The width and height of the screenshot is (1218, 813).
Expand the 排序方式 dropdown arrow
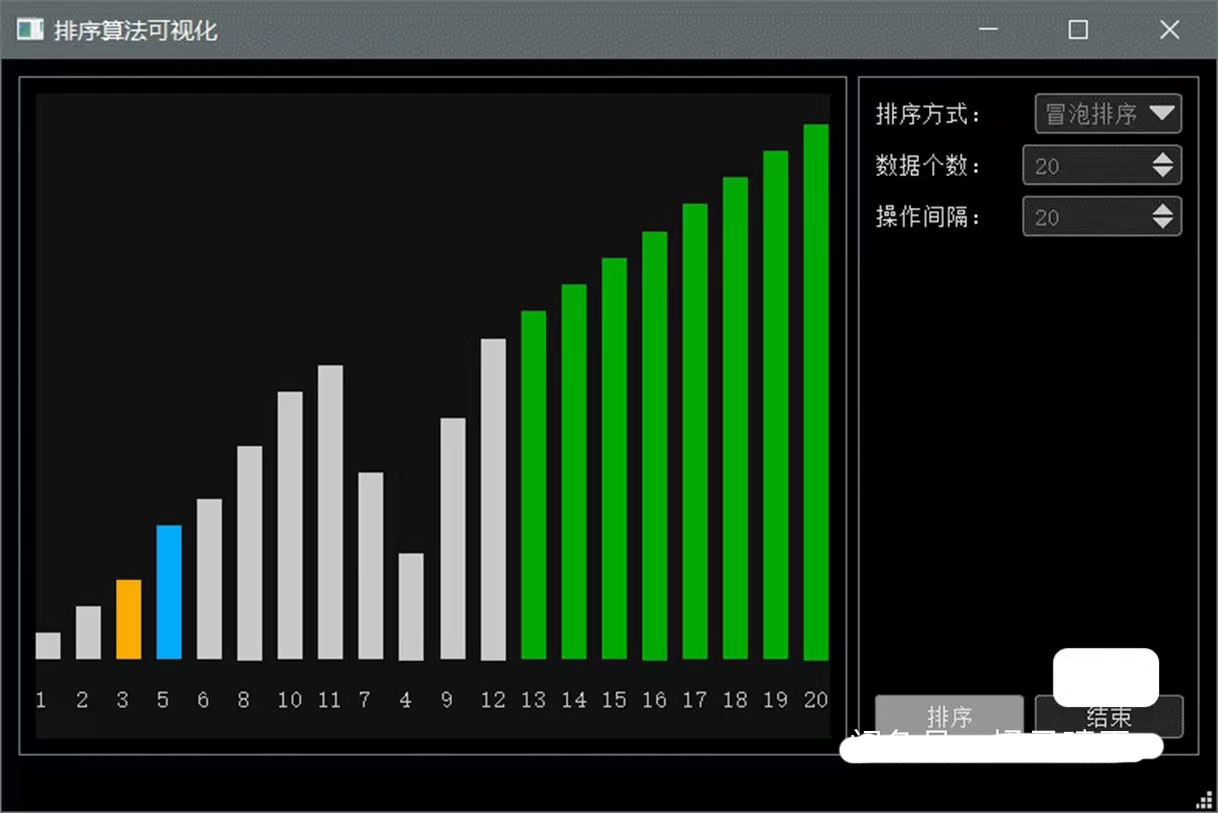tap(1162, 114)
